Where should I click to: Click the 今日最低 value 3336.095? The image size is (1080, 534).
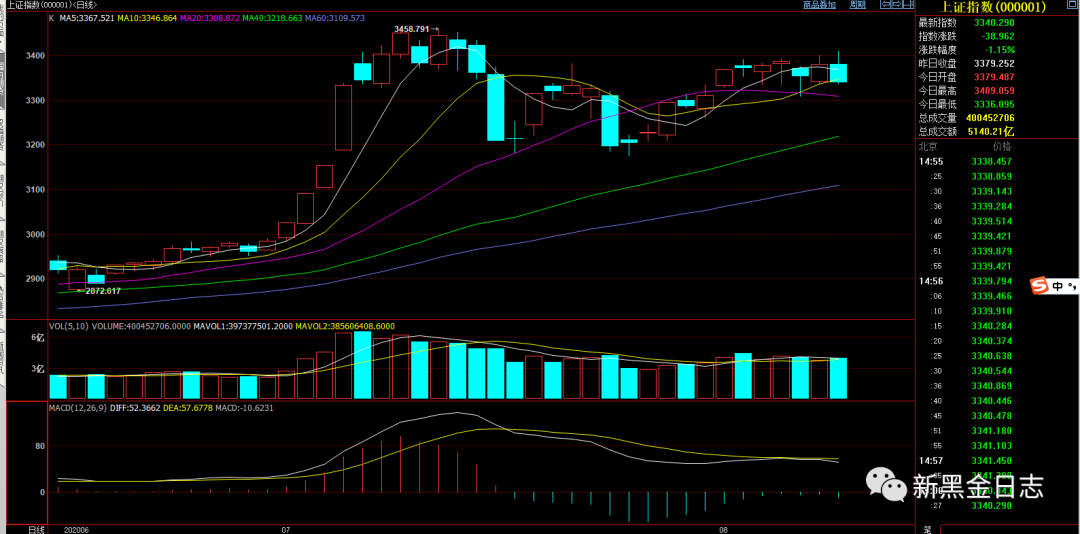click(994, 104)
